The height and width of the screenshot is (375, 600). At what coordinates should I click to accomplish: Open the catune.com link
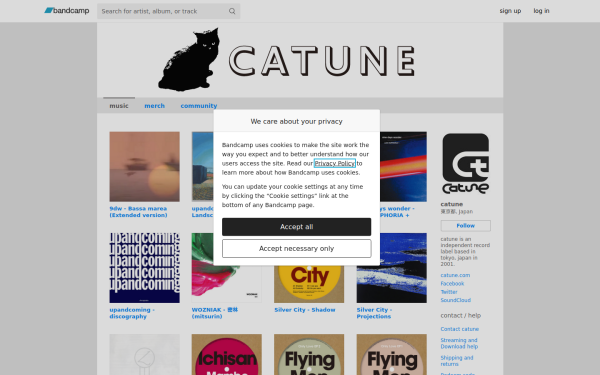coord(455,275)
